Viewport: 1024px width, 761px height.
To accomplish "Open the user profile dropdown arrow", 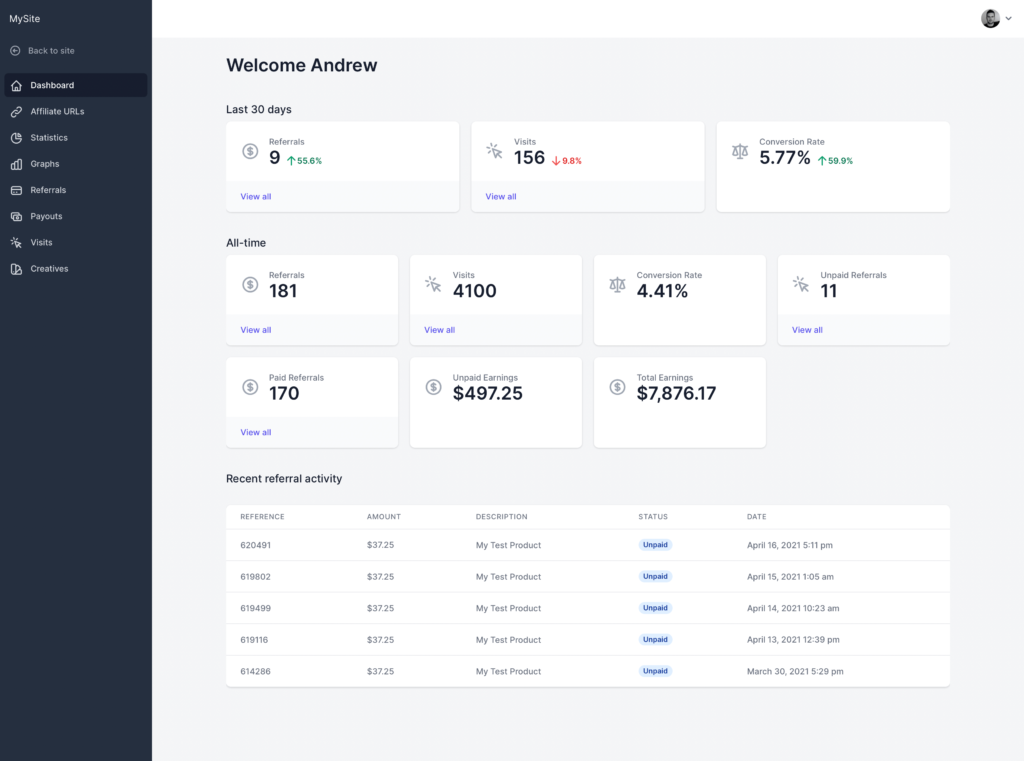I will pyautogui.click(x=1008, y=18).
